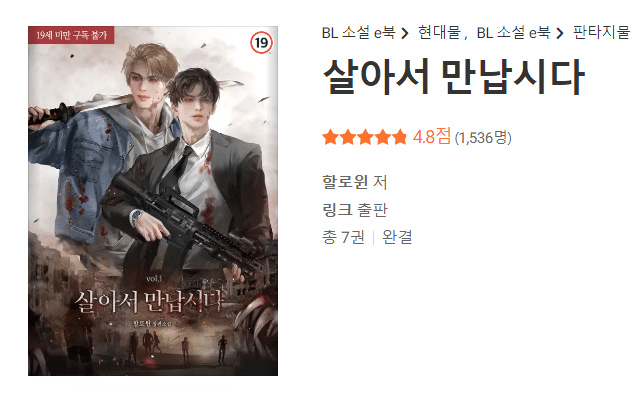The width and height of the screenshot is (641, 409).
Task: Click the chevron arrow before 판타지물
Action: [560, 33]
